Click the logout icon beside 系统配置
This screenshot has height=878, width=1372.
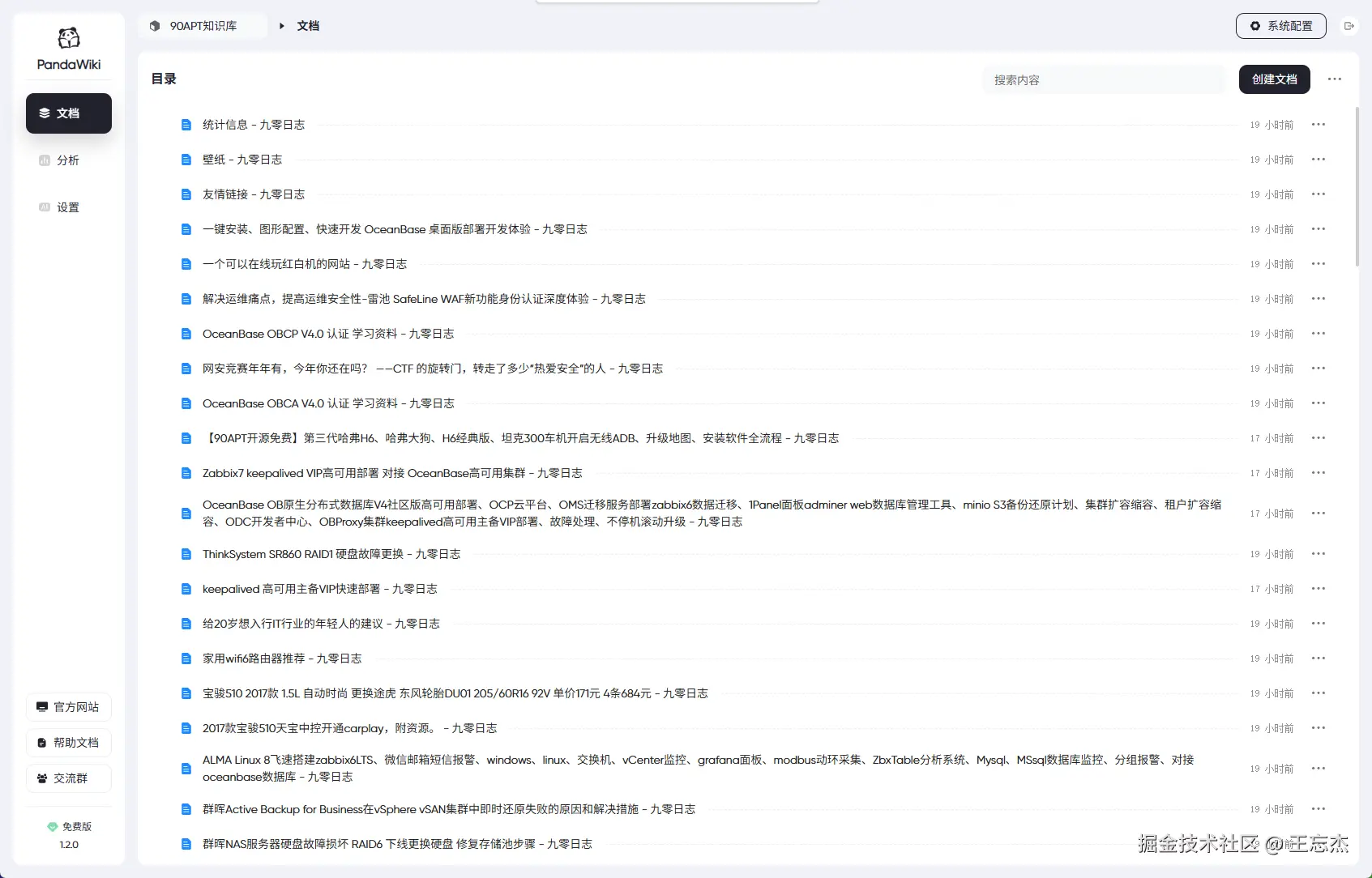pos(1349,26)
